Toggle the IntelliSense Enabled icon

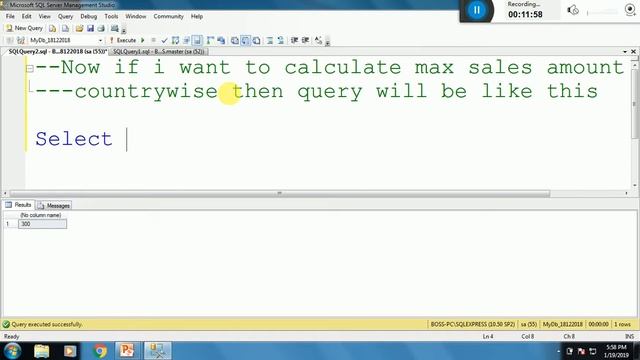pyautogui.click(x=197, y=40)
